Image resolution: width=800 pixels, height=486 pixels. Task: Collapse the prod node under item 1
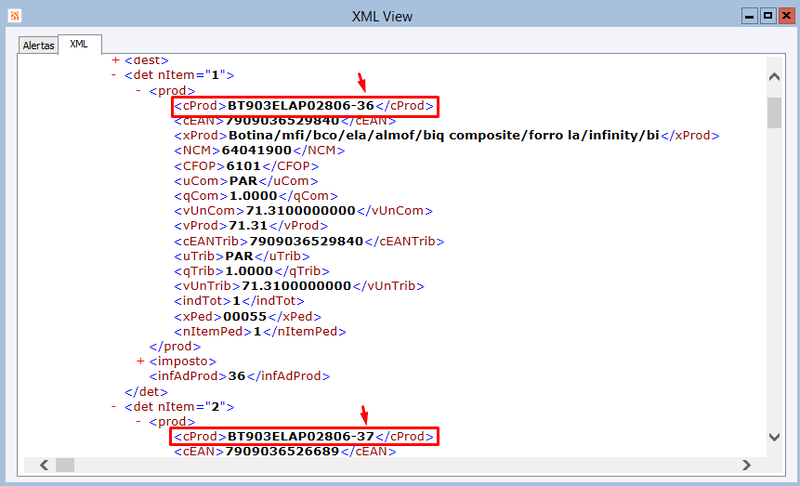tap(138, 90)
